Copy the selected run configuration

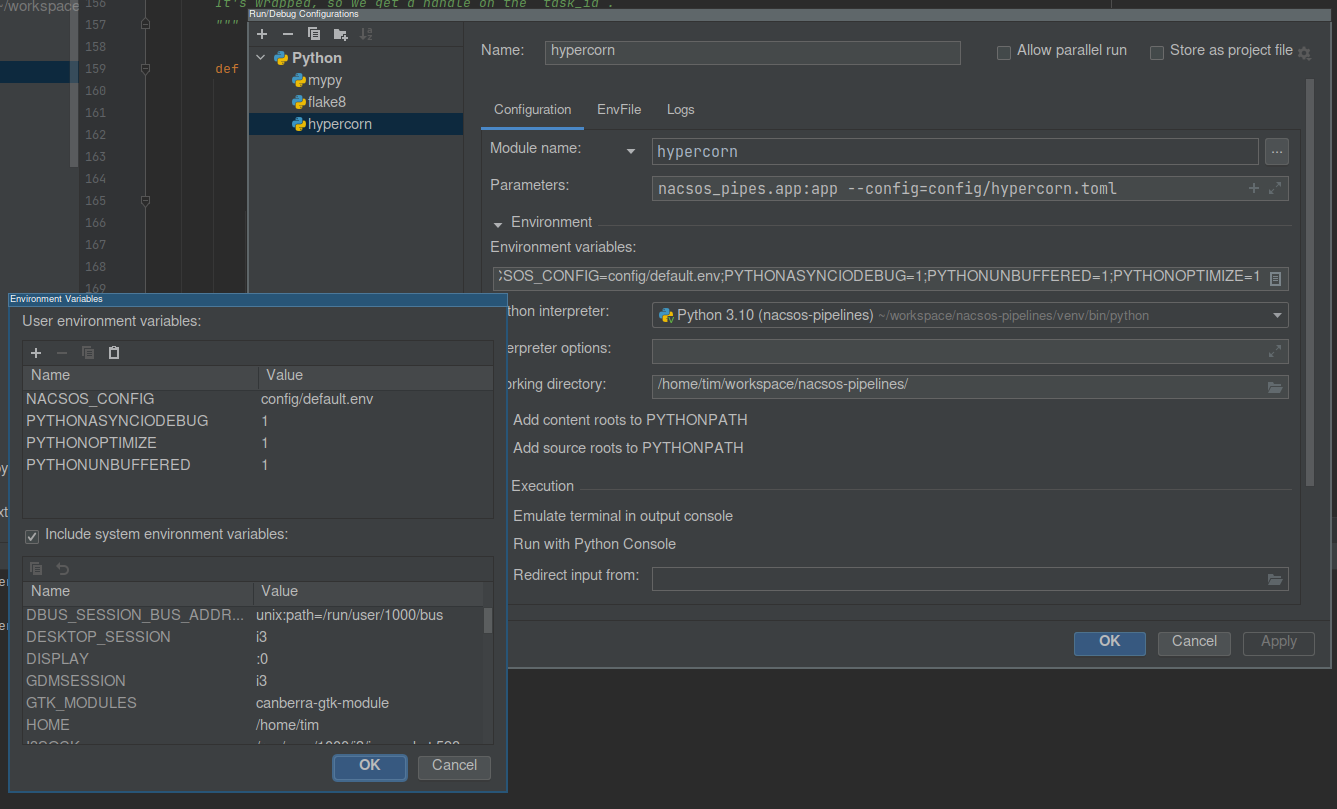(x=314, y=34)
